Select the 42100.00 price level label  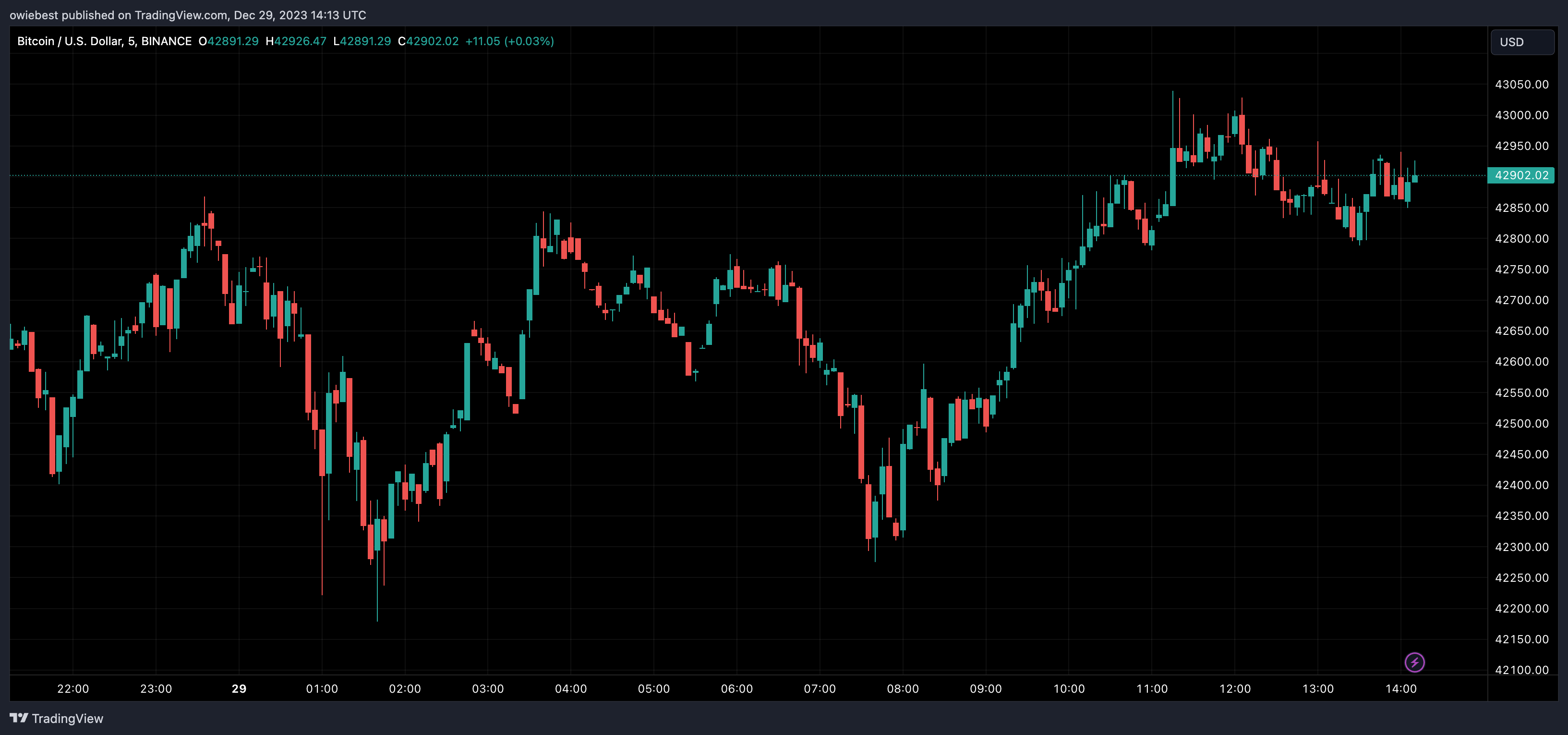pyautogui.click(x=1522, y=670)
